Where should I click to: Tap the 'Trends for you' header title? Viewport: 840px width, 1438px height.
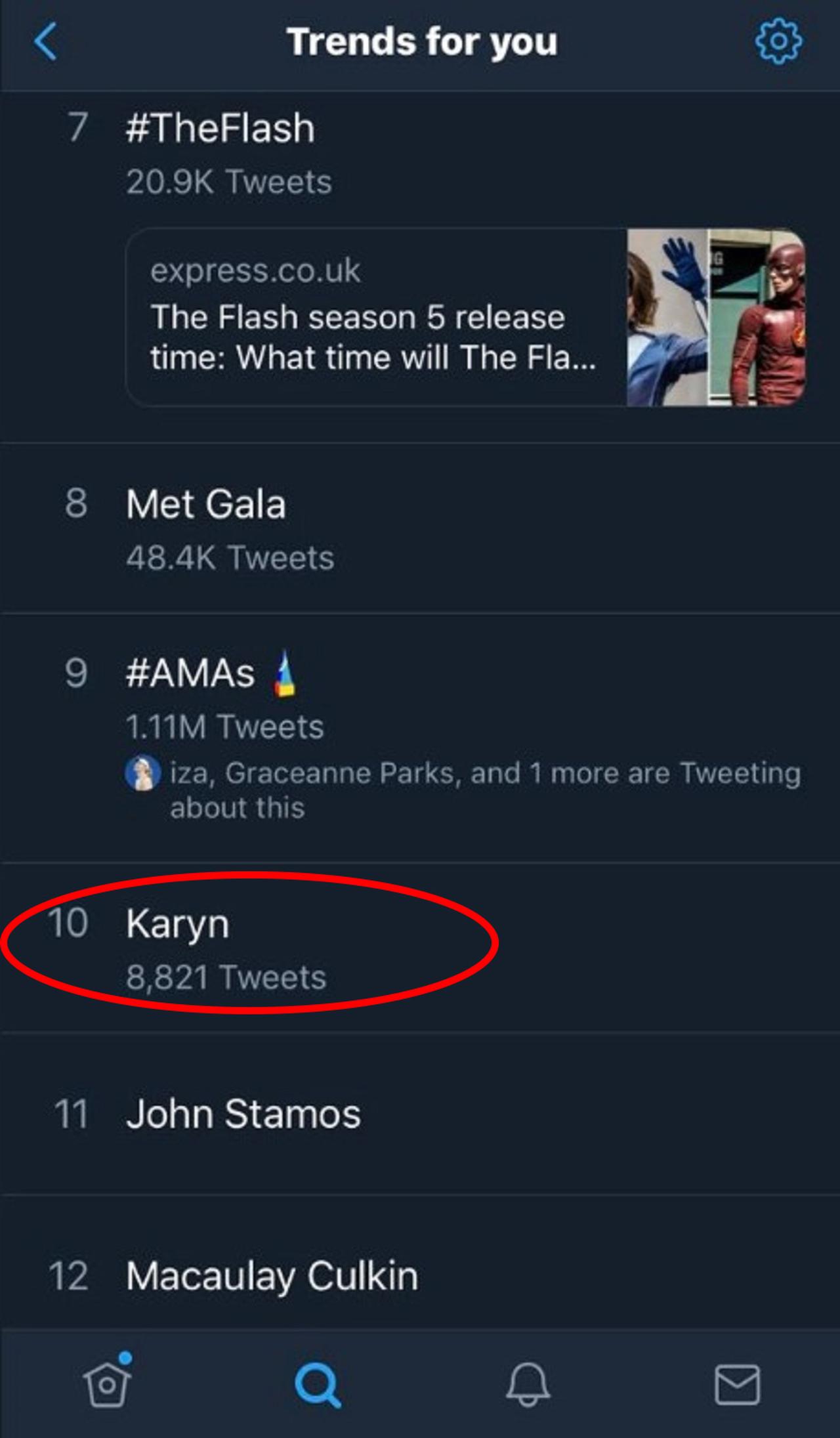tap(422, 41)
